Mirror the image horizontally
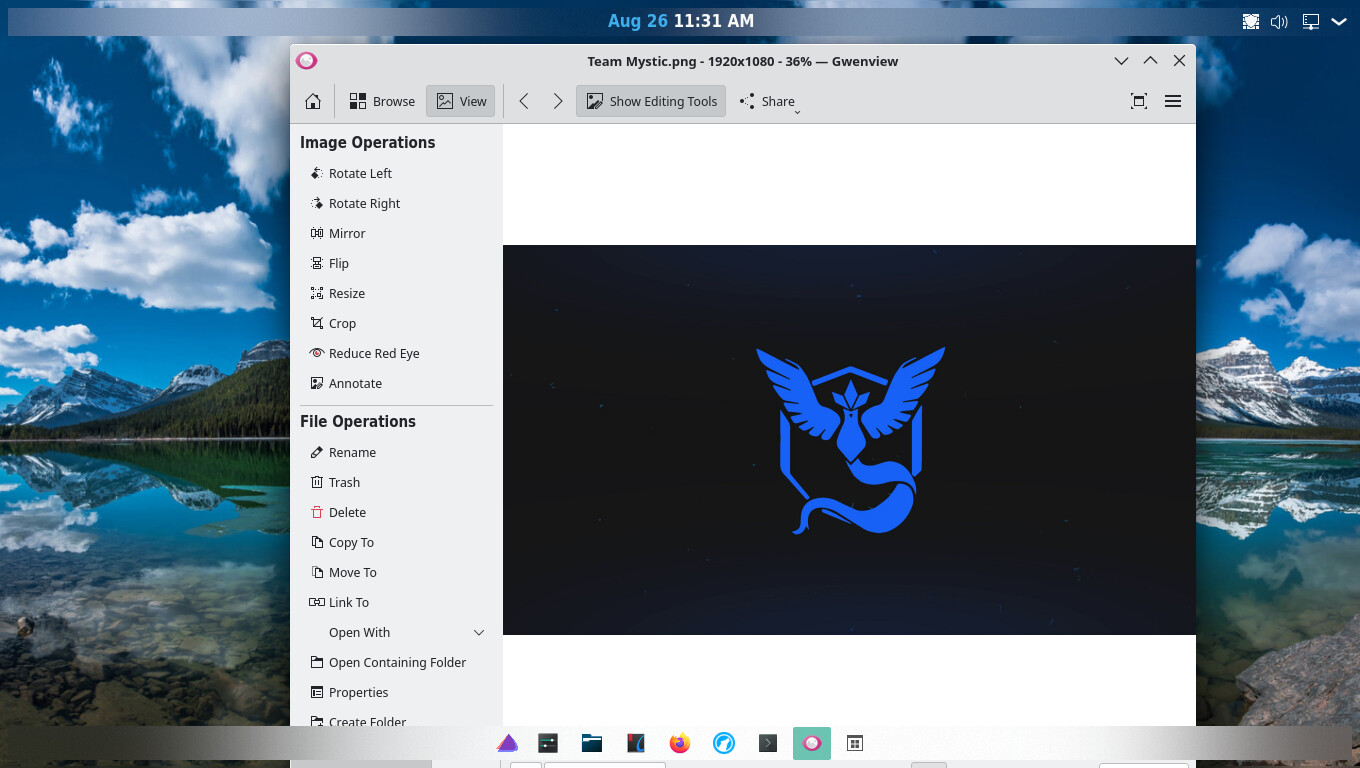This screenshot has height=768, width=1360. [338, 233]
